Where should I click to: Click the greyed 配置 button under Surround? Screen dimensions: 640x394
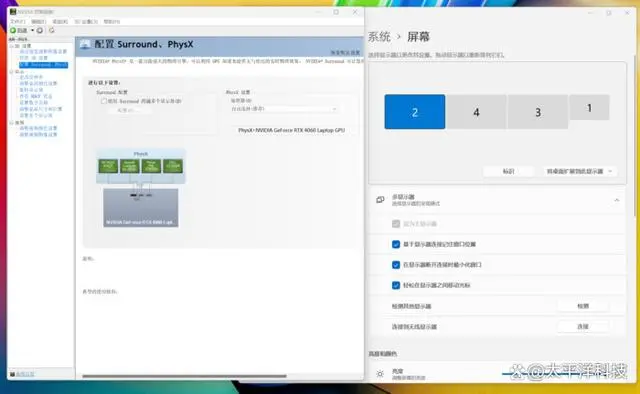(x=129, y=110)
